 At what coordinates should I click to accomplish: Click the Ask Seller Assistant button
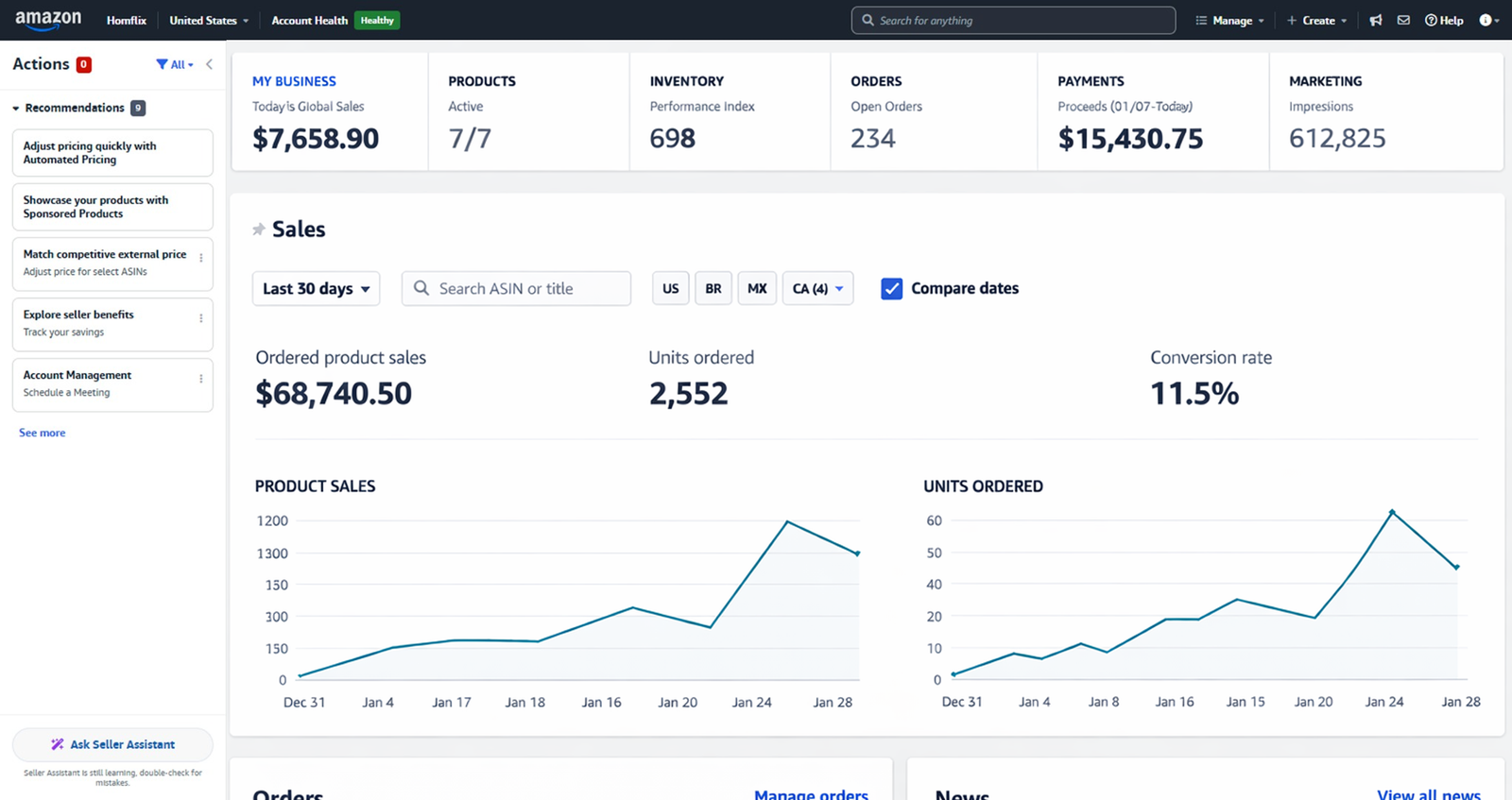[x=112, y=744]
